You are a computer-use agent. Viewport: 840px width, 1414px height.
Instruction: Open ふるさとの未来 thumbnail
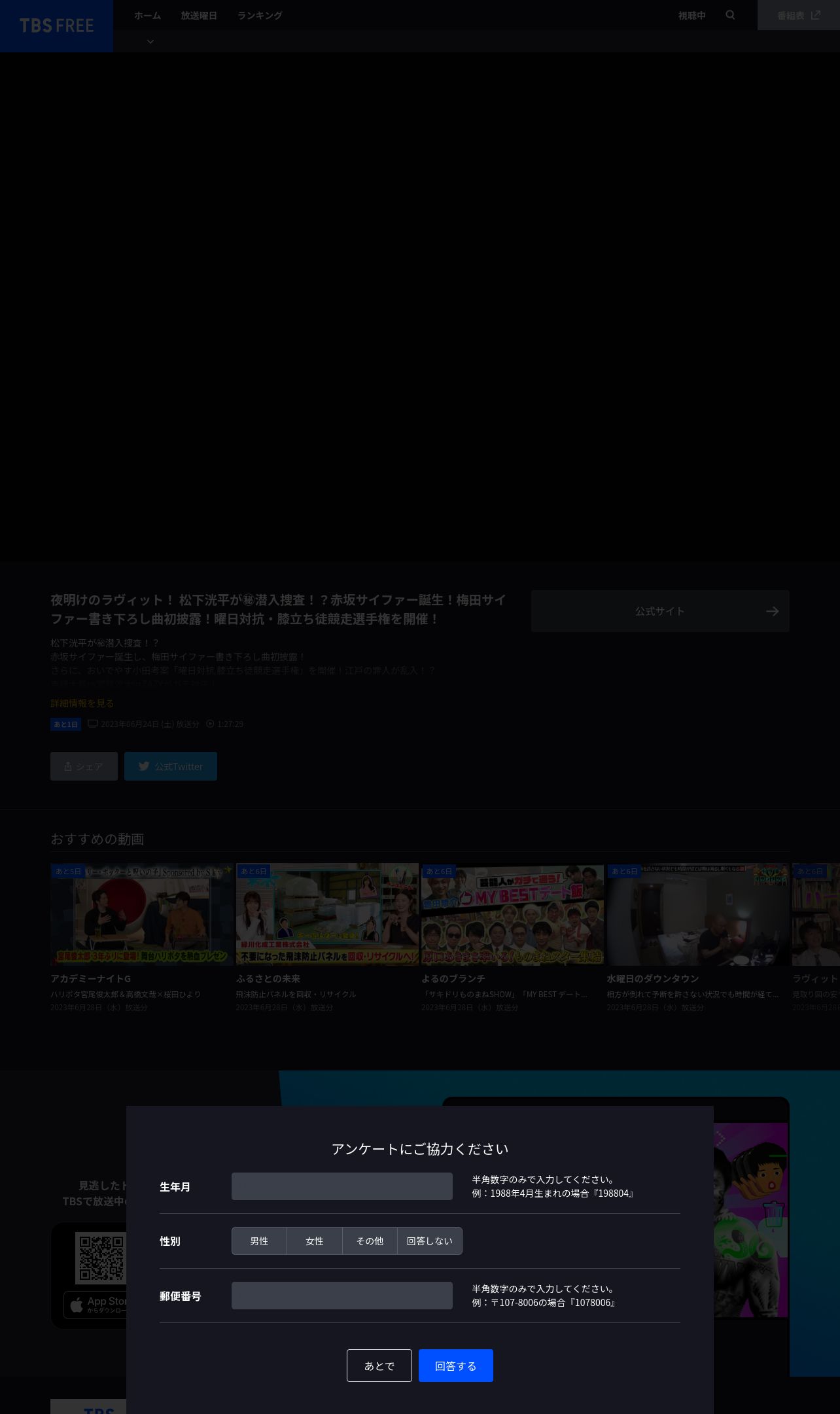pyautogui.click(x=327, y=914)
